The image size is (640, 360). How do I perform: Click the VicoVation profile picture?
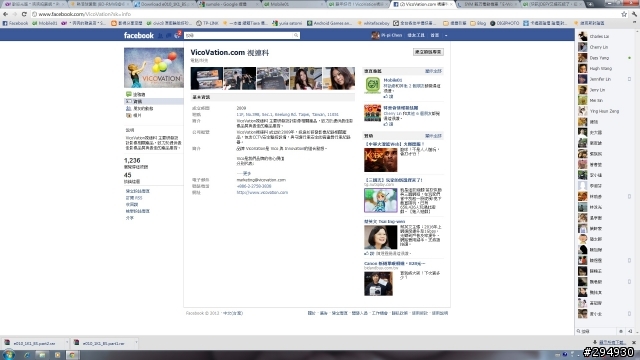pos(154,68)
